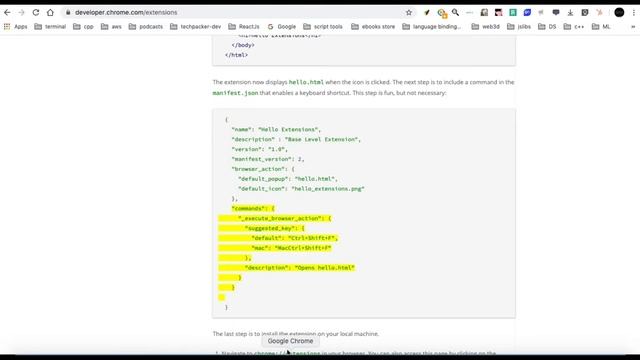Click the "name": "Hello Extensions" code line
The width and height of the screenshot is (640, 360).
point(276,129)
